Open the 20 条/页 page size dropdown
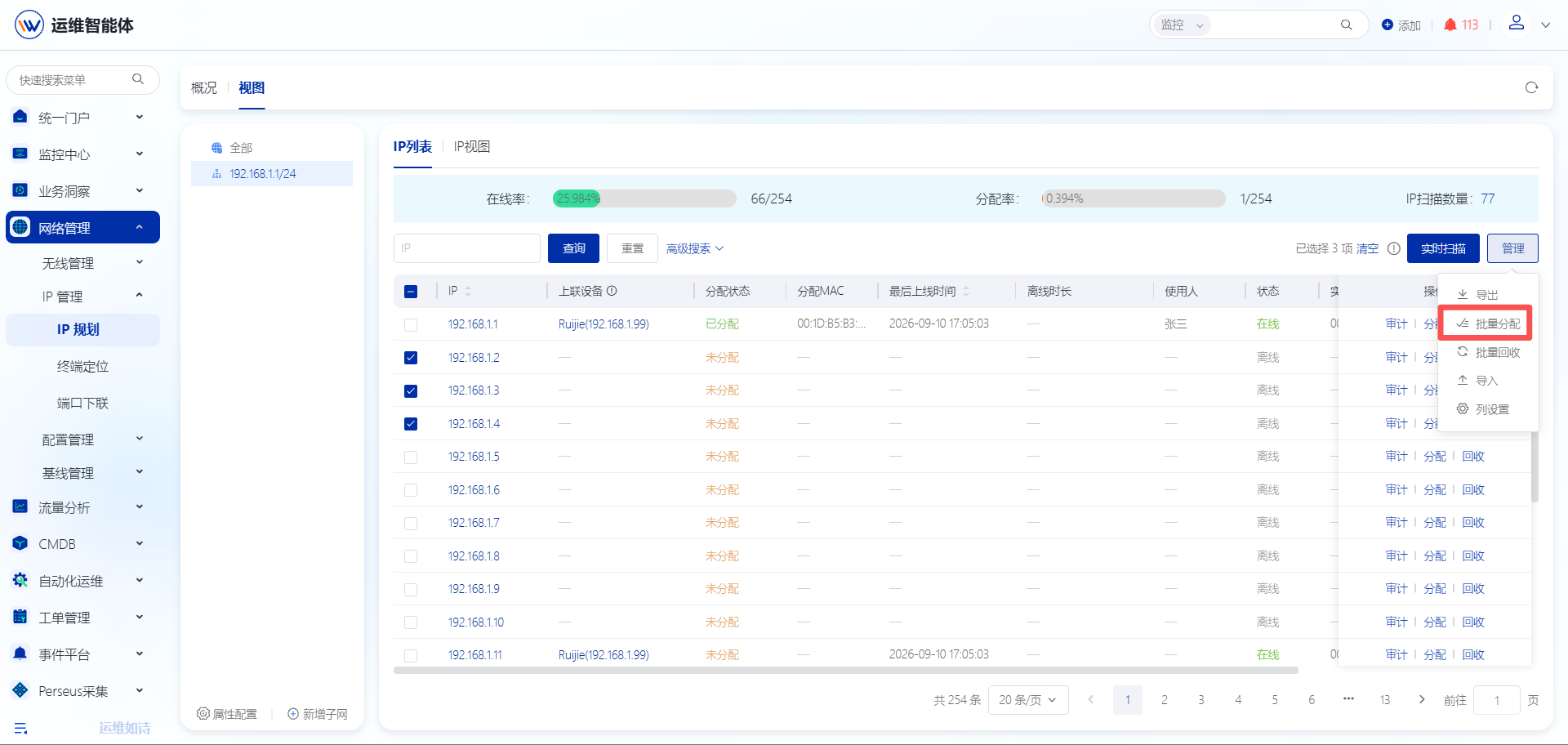1568x745 pixels. pyautogui.click(x=1028, y=700)
